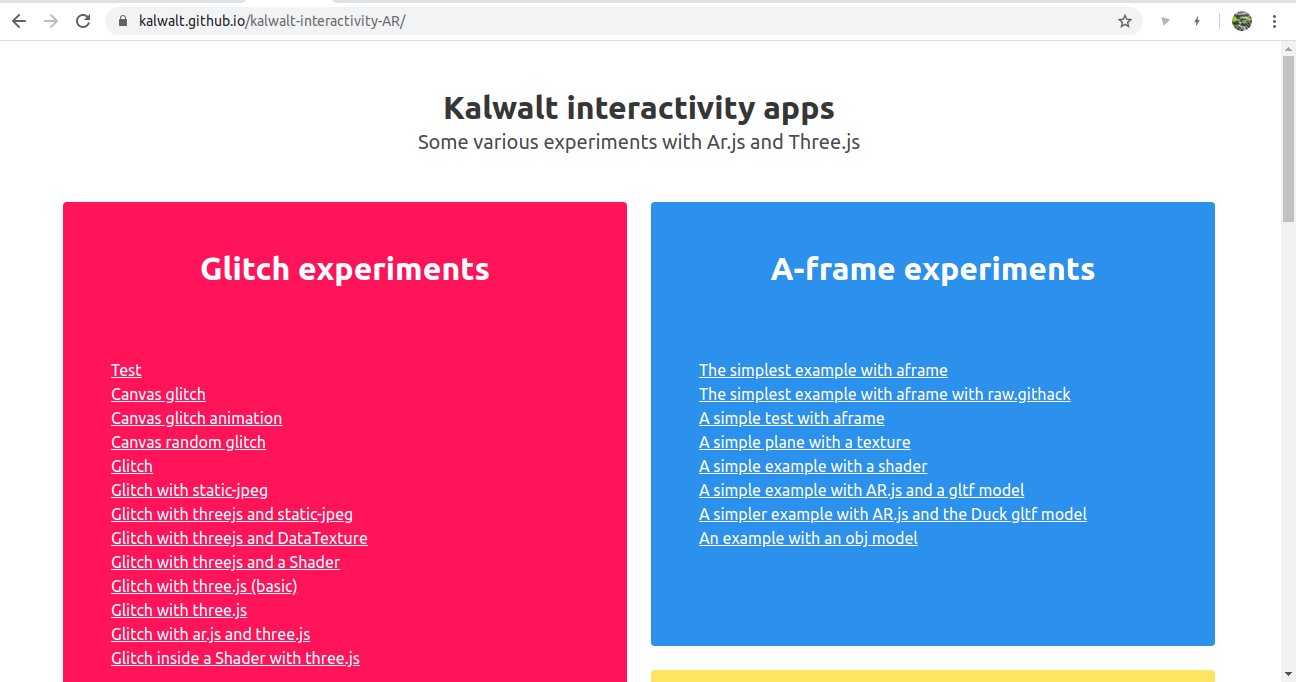This screenshot has width=1296, height=682.
Task: Open simplest aframe example with raw.githack link
Action: coord(885,394)
